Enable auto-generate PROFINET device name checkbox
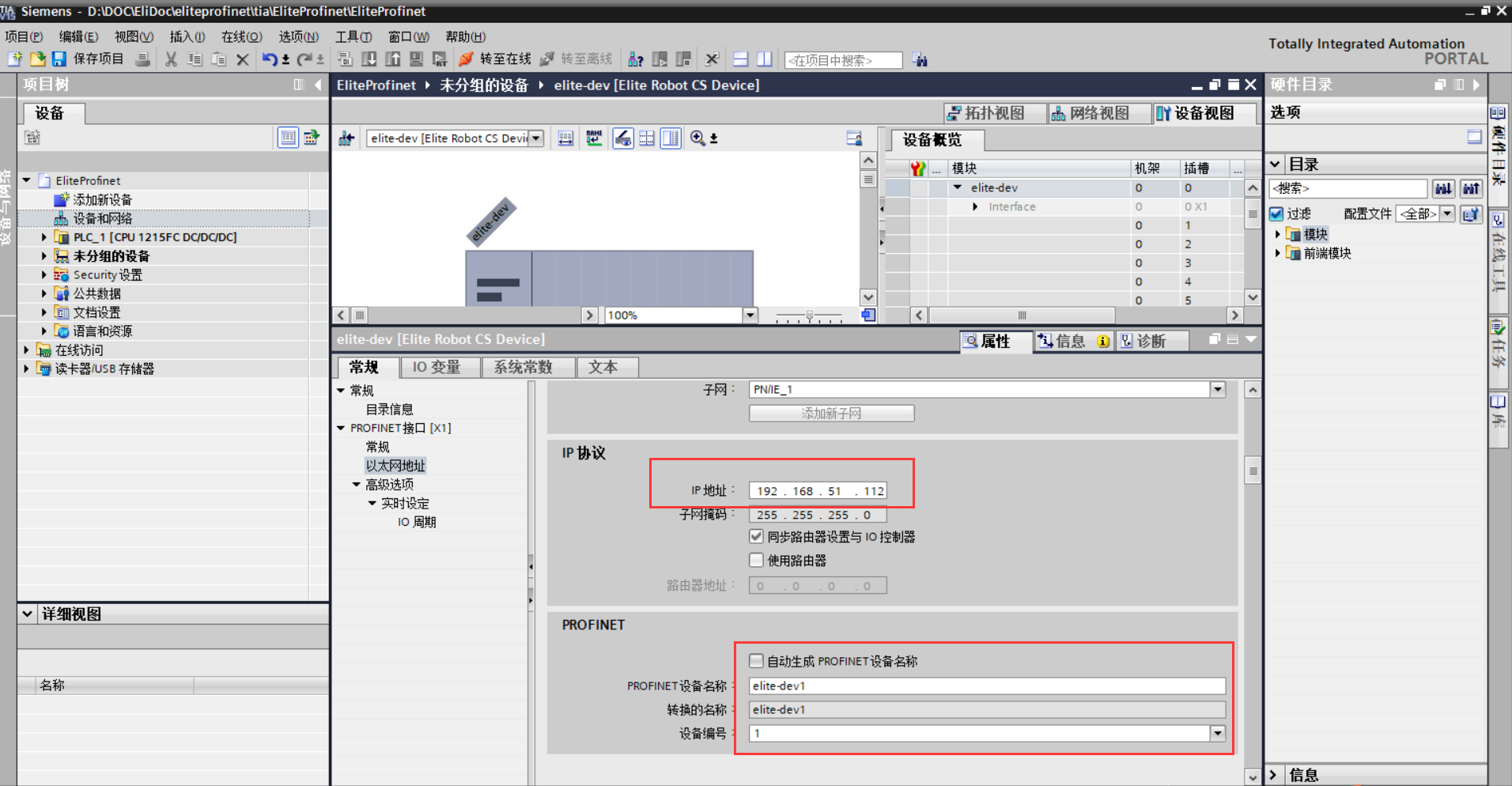 (x=757, y=661)
